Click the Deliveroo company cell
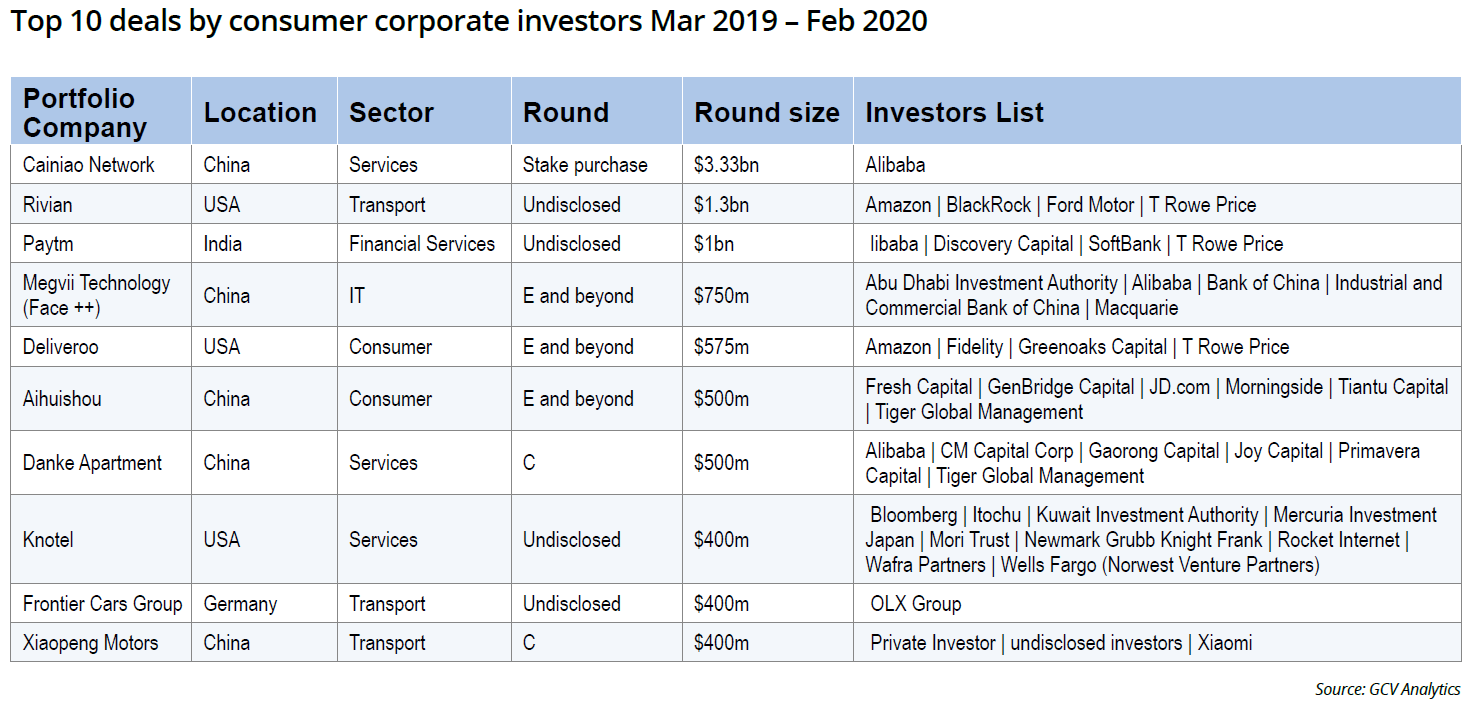This screenshot has width=1473, height=704. point(61,347)
